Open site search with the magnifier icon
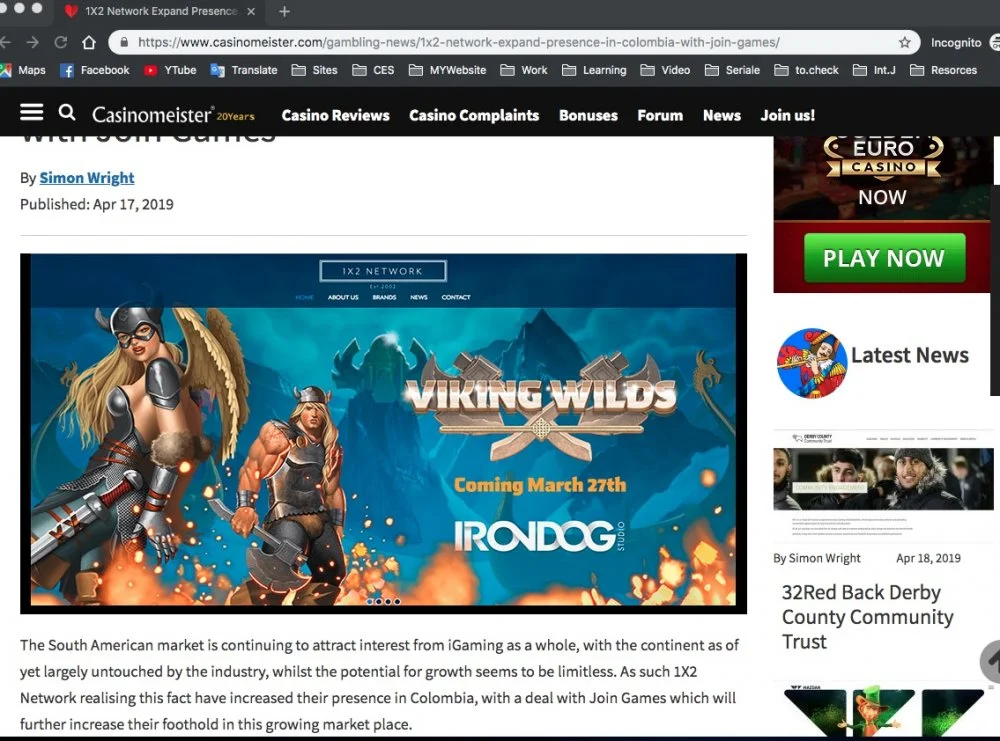The width and height of the screenshot is (1000, 741). coord(67,113)
